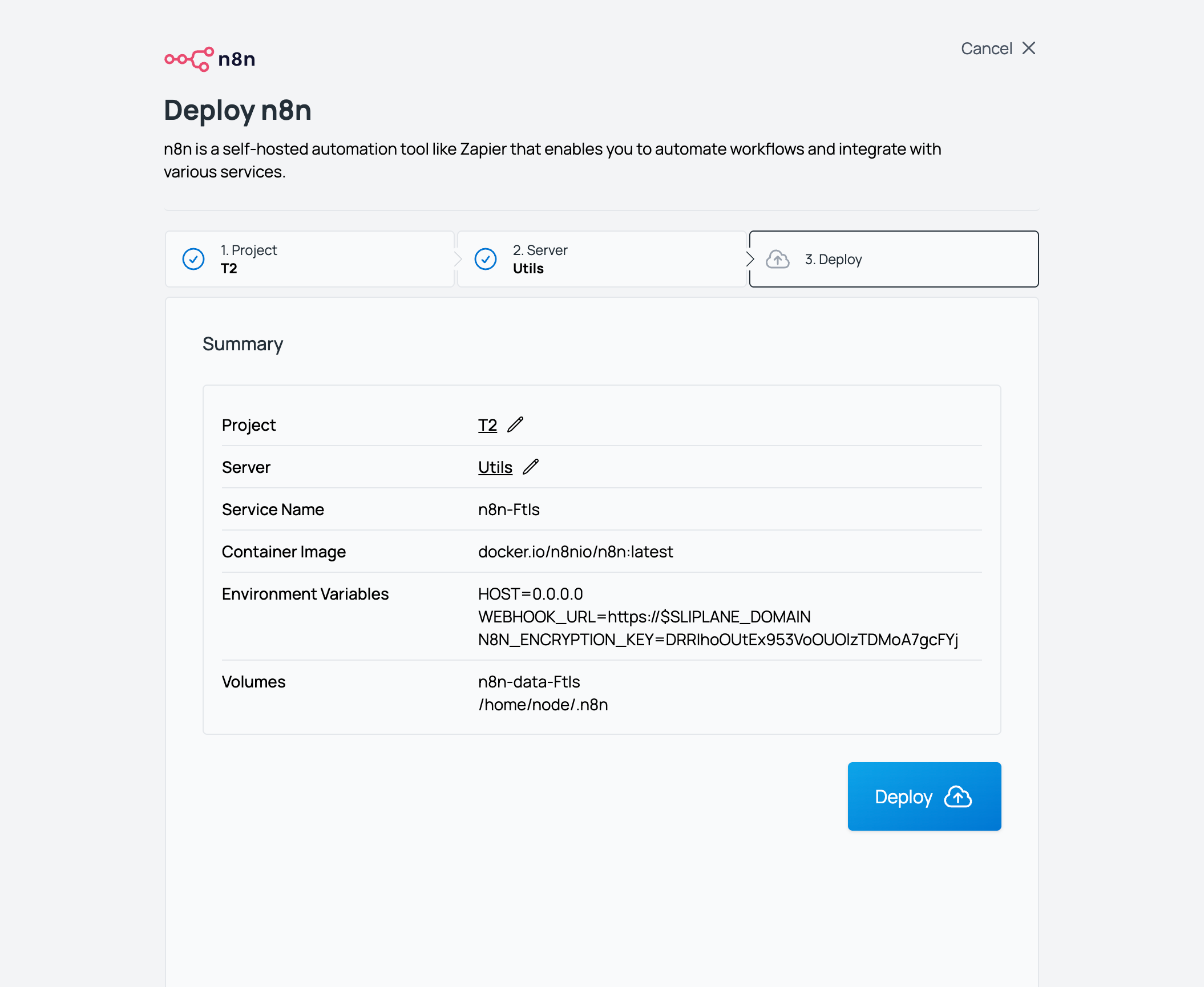Select the N8N_ENCRYPTION_KEY value line
Image resolution: width=1204 pixels, height=987 pixels.
point(718,640)
